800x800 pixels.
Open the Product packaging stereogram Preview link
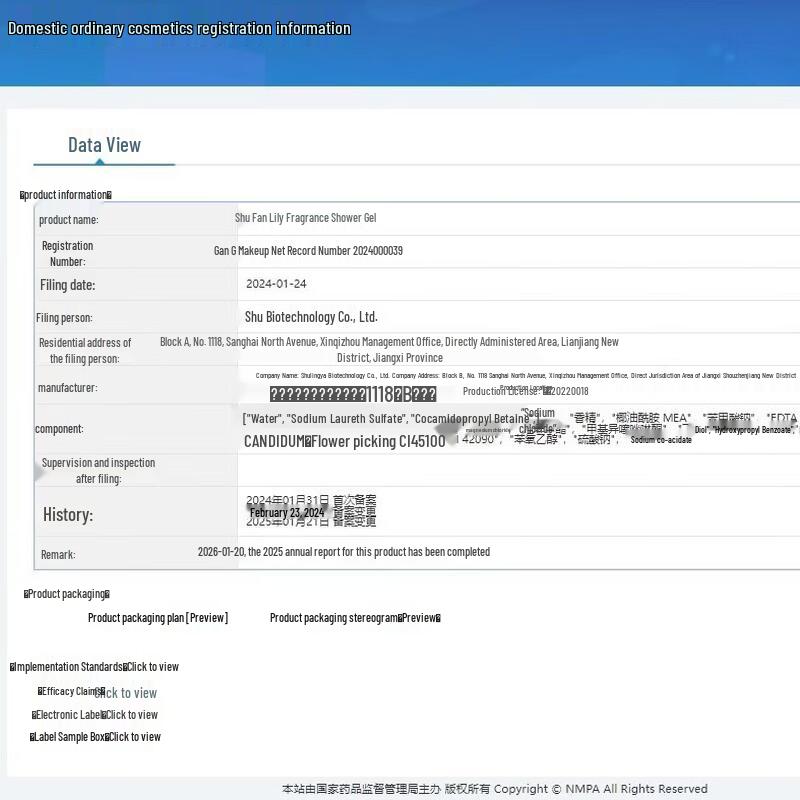pos(355,618)
